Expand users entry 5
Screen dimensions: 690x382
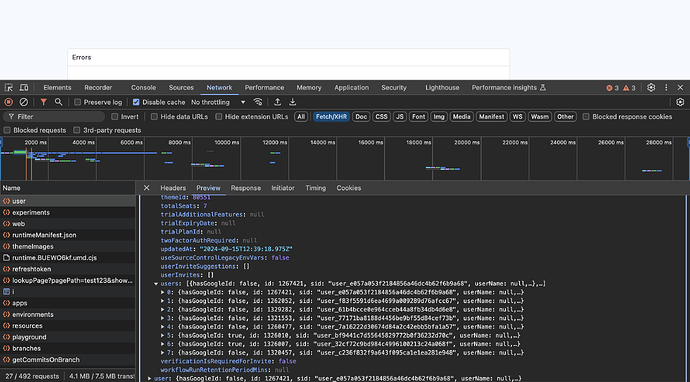click(162, 335)
